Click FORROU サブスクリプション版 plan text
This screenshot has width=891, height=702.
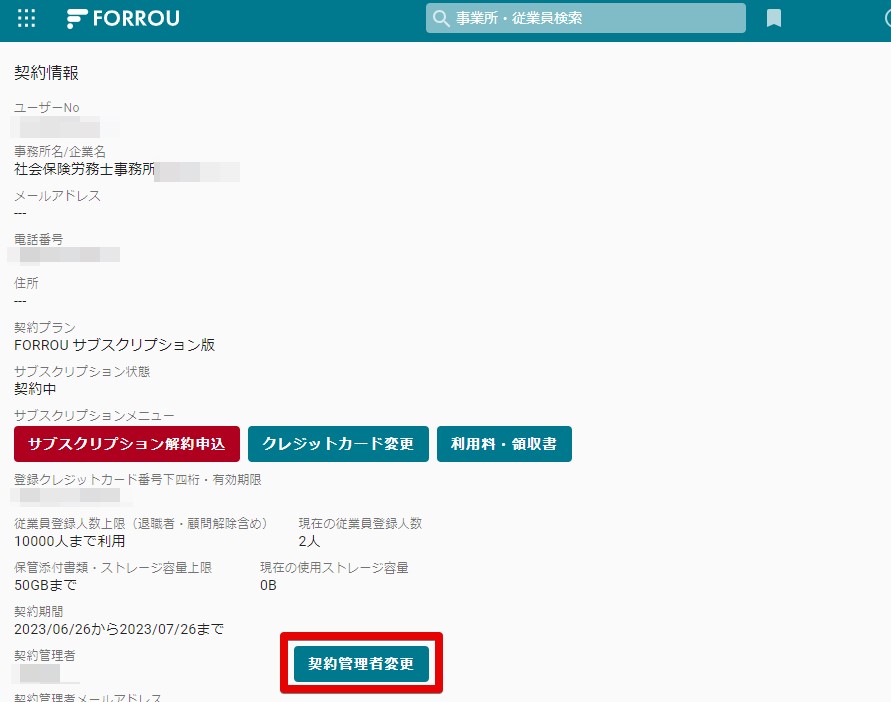[x=114, y=345]
